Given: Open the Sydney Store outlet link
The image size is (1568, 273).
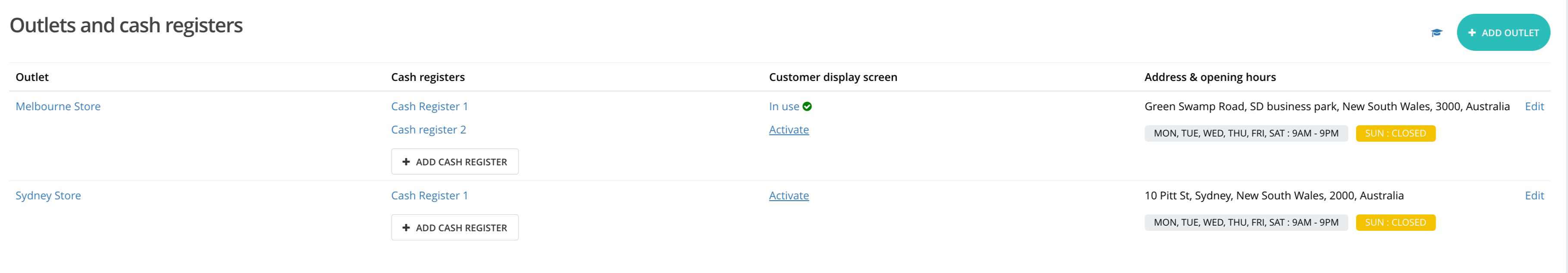Looking at the screenshot, I should coord(48,195).
